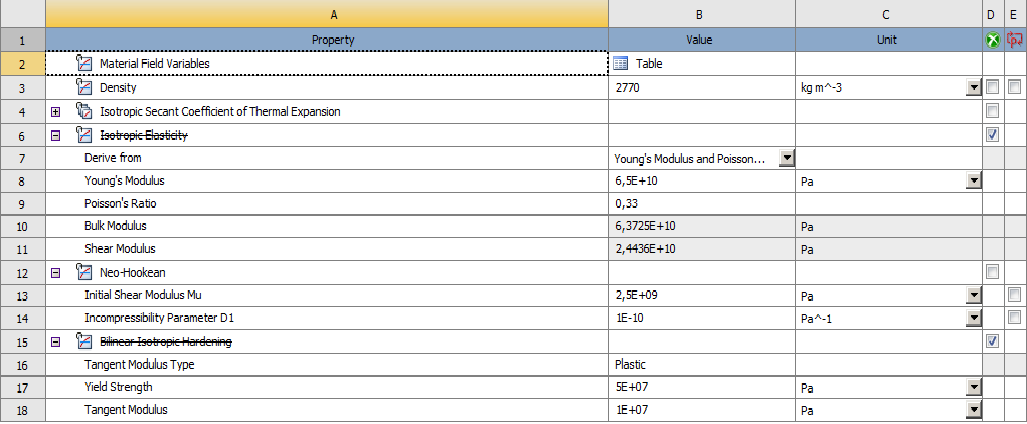Image resolution: width=1027 pixels, height=424 pixels.
Task: Click Bulk Modulus value 6,3725E+10
Action: (702, 227)
